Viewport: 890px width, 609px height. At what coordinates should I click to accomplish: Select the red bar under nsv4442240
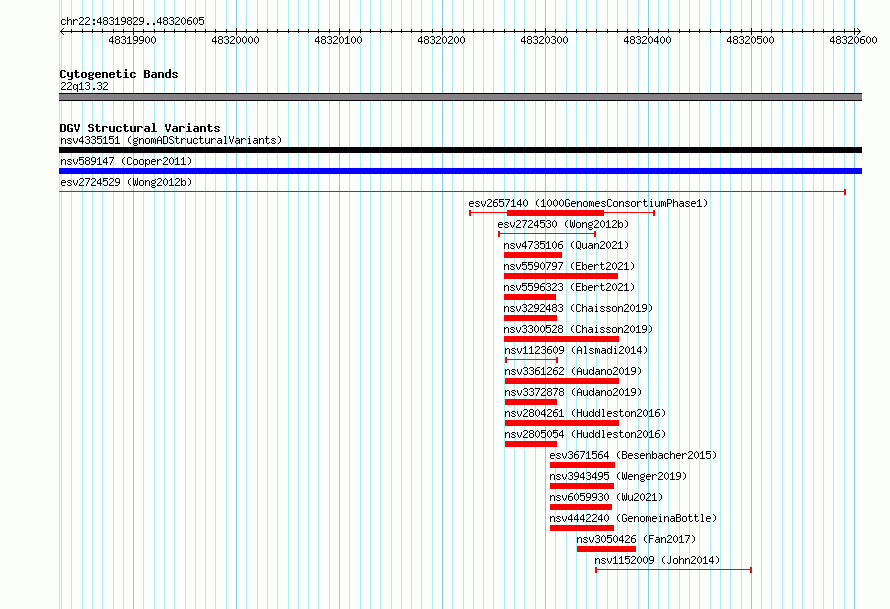(x=582, y=528)
